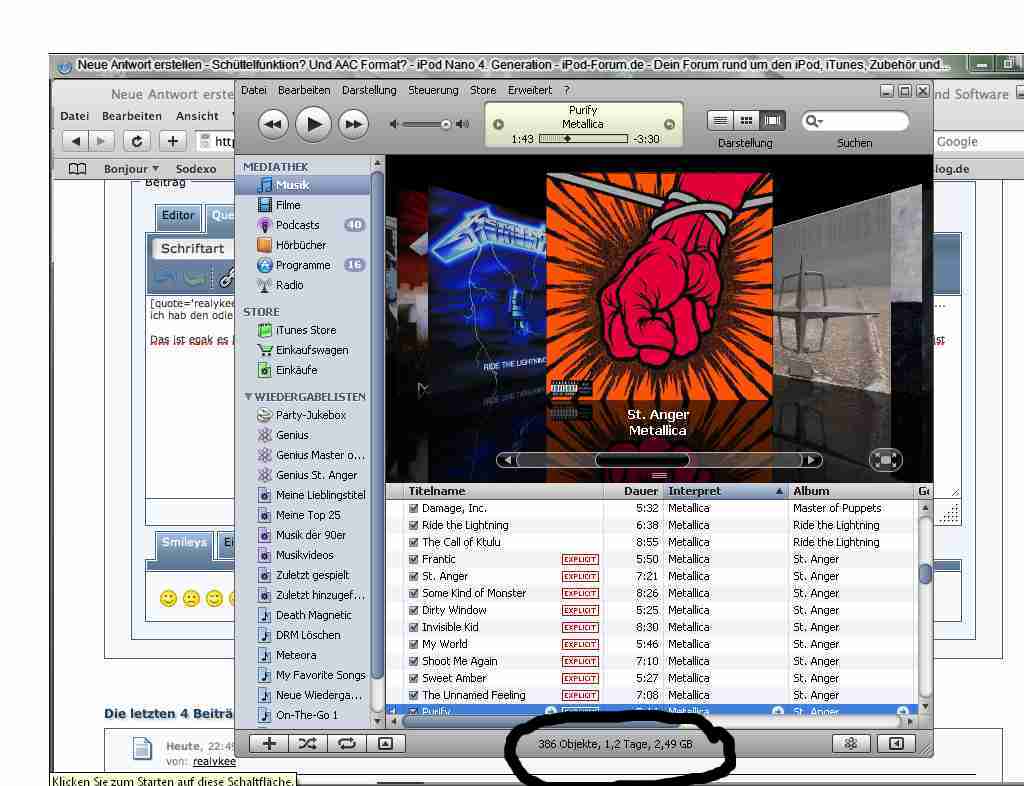This screenshot has height=786, width=1024.
Task: Sort songs by Dauer column
Action: 633,492
